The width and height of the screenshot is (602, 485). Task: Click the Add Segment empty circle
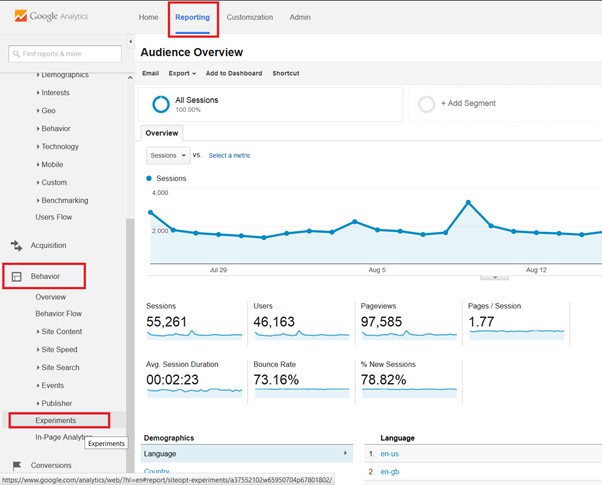click(x=427, y=104)
